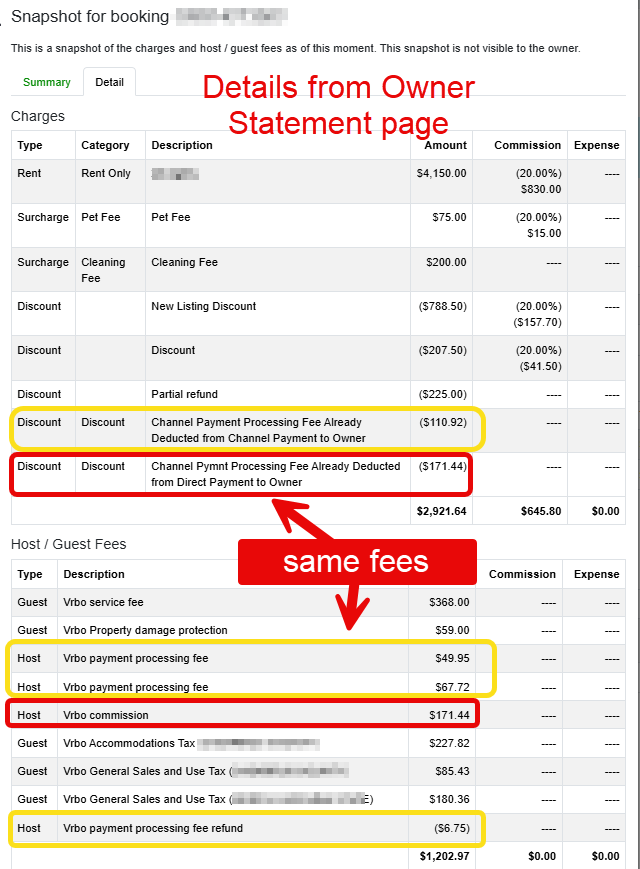Click the $645.80 commission total

click(x=541, y=511)
